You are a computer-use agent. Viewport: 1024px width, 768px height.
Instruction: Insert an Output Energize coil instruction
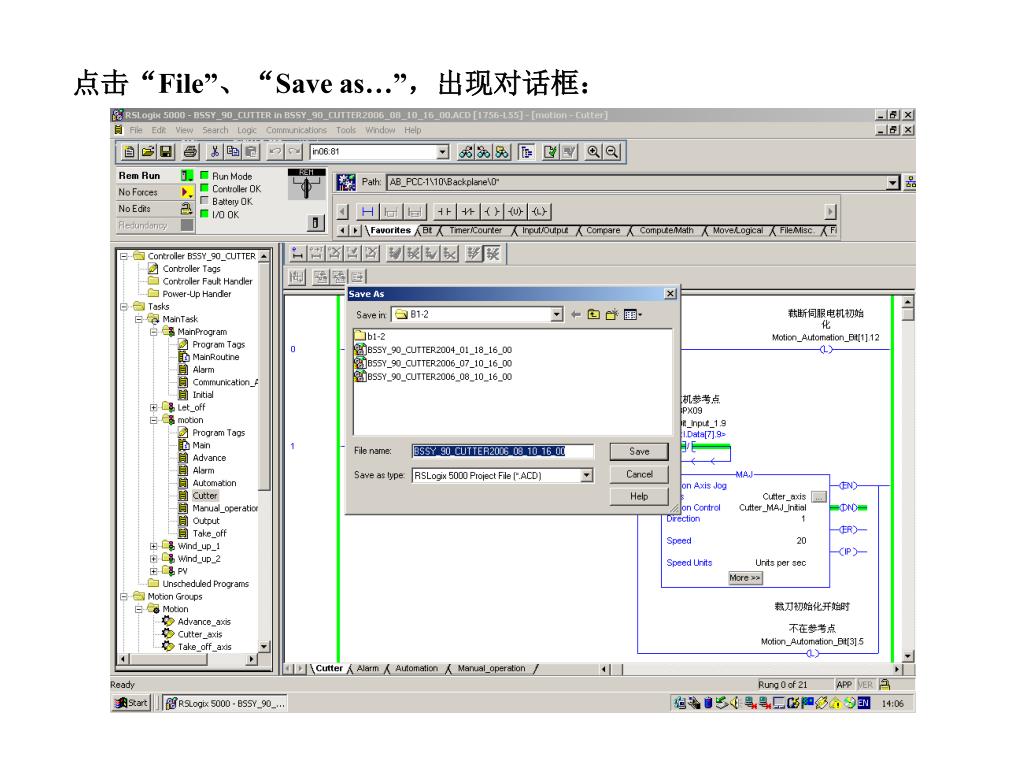492,212
